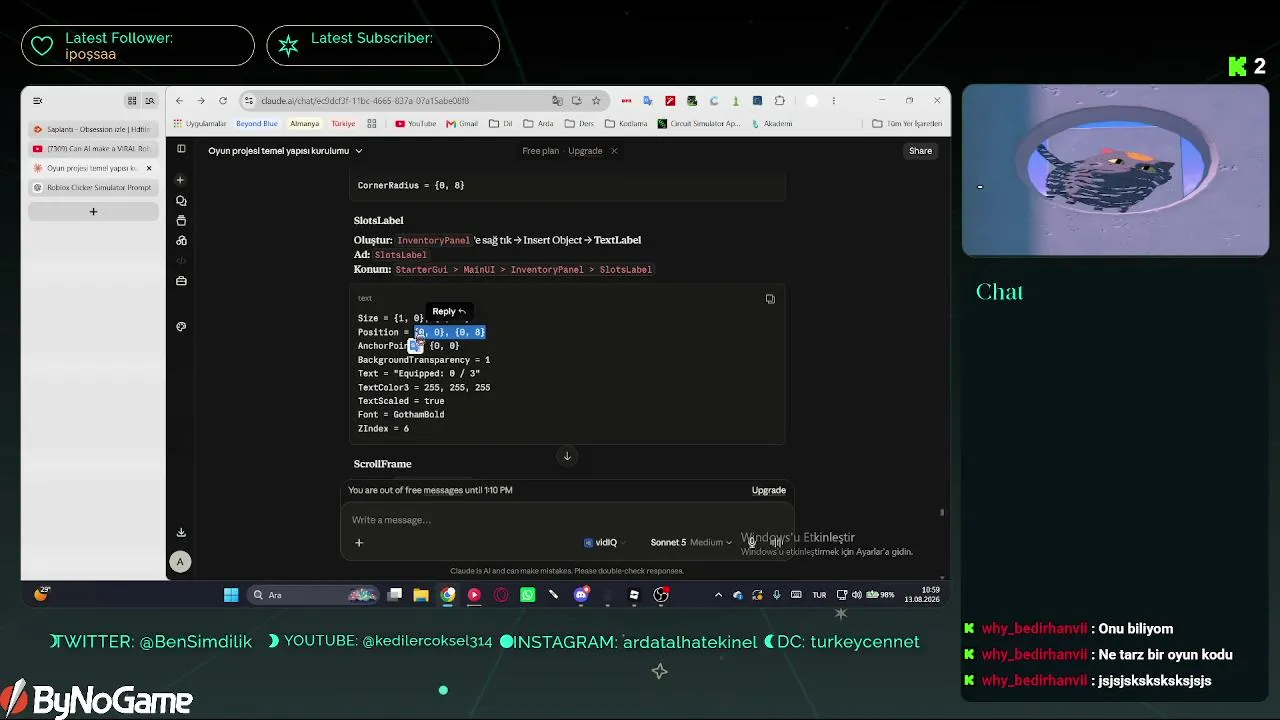Image resolution: width=1280 pixels, height=720 pixels.
Task: Open the vidIQ dropdown in composer
Action: 604,543
